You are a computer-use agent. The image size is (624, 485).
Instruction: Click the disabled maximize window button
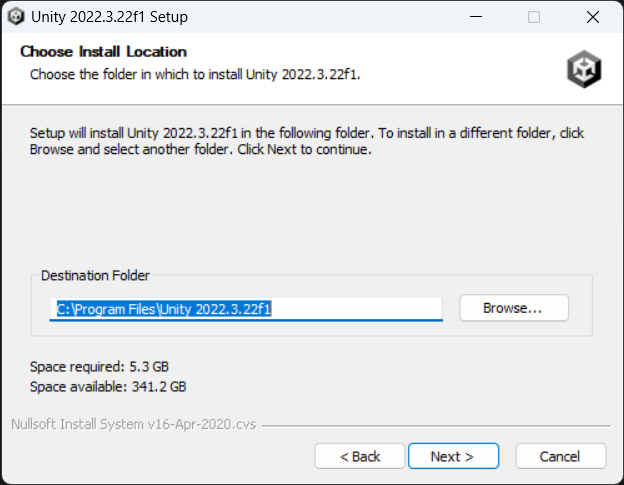(534, 17)
